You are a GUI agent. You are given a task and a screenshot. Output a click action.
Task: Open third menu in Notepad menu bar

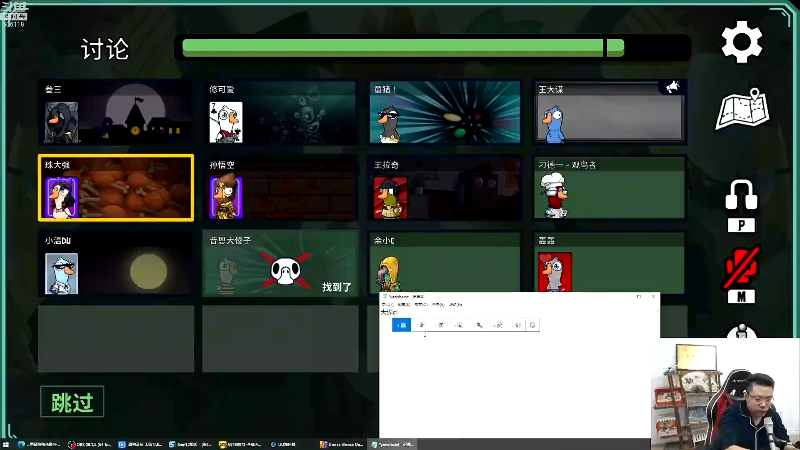420,304
